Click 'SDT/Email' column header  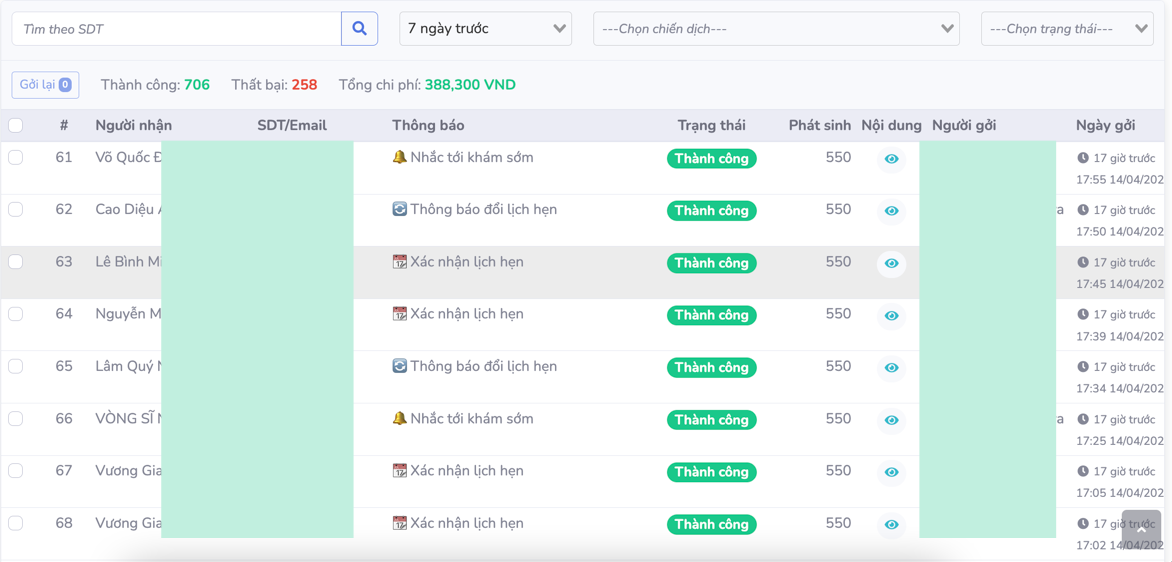click(x=292, y=126)
